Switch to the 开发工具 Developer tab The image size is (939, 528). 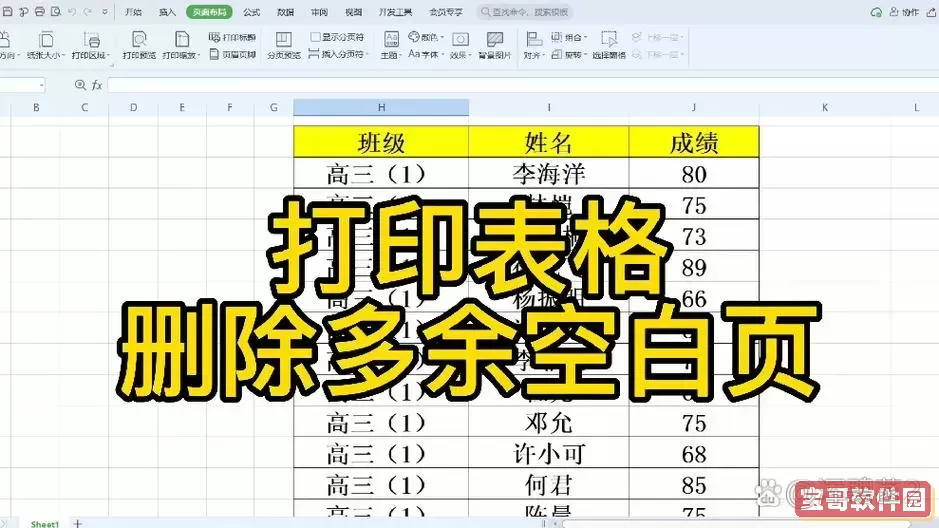click(x=396, y=12)
